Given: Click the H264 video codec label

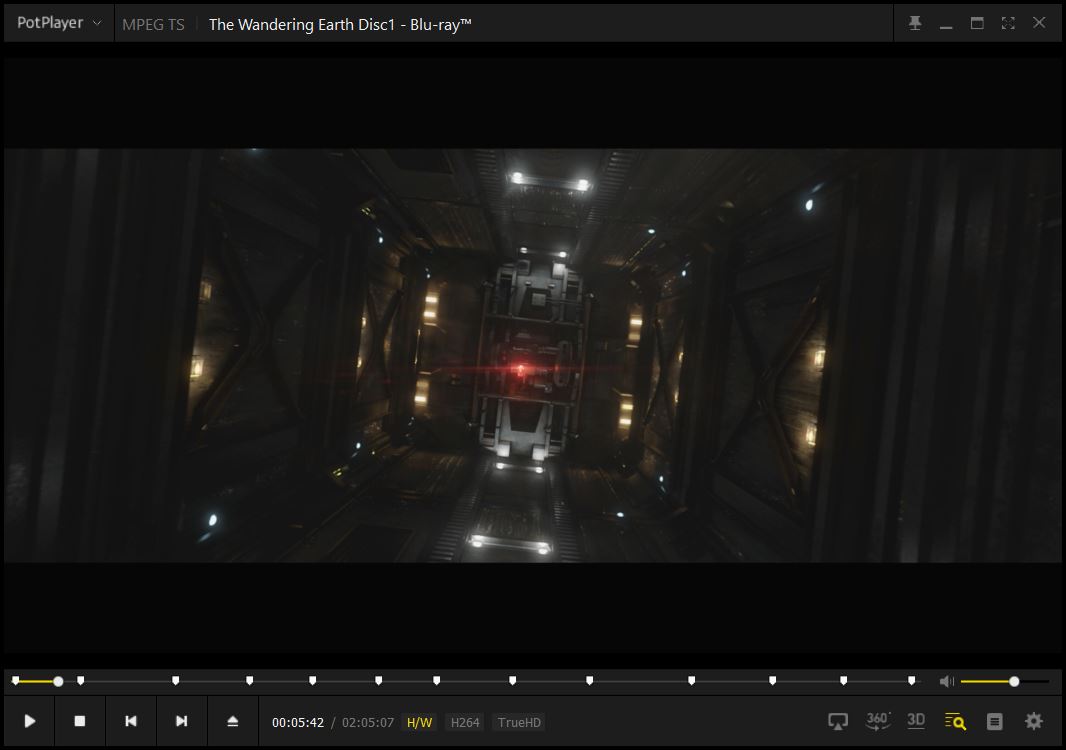Looking at the screenshot, I should [464, 722].
